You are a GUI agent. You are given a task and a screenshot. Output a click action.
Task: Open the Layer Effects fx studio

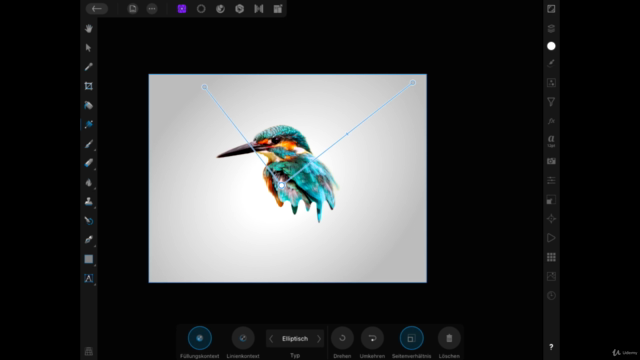pos(551,121)
